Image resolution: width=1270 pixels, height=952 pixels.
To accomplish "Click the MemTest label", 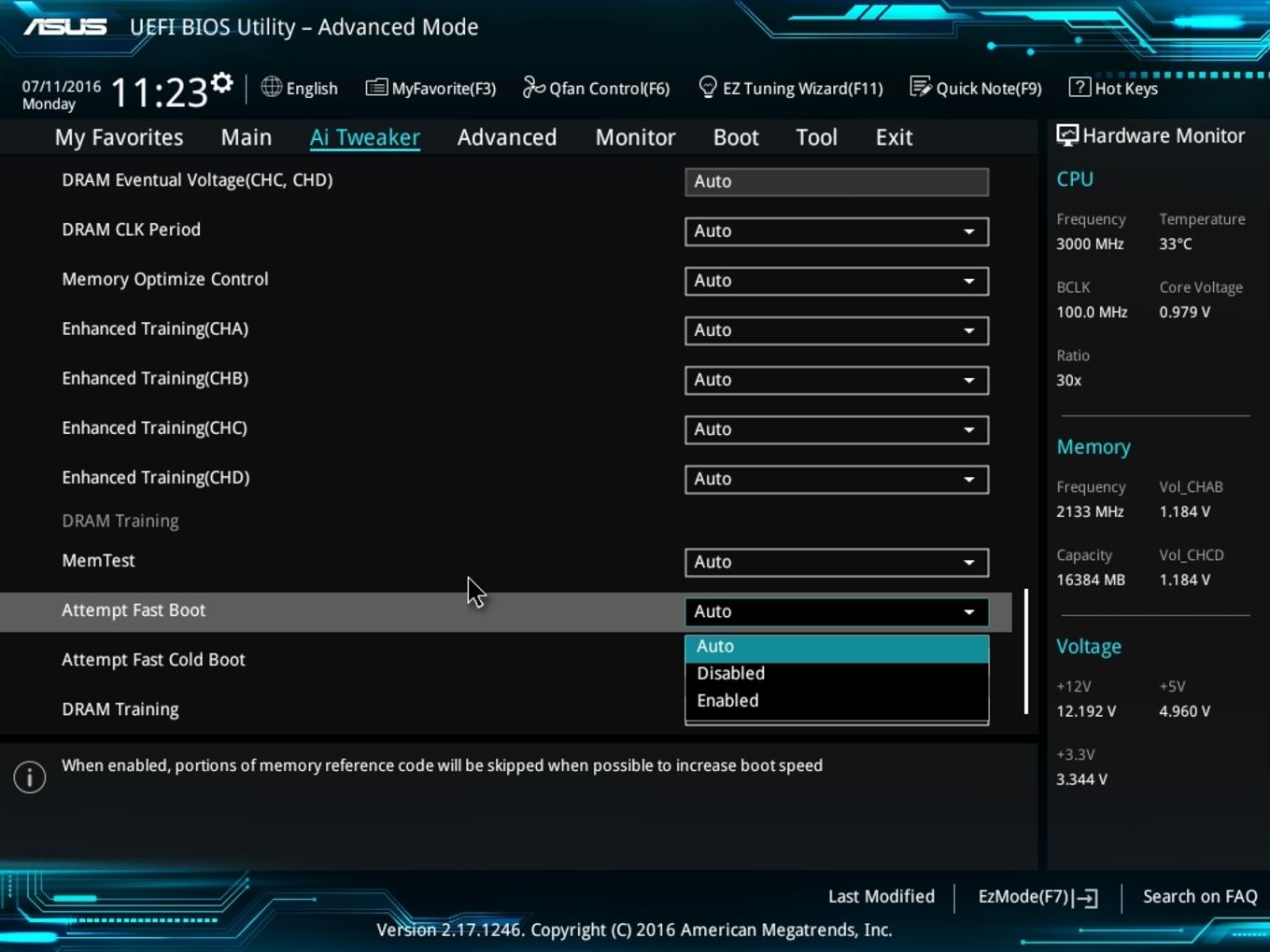I will point(98,561).
